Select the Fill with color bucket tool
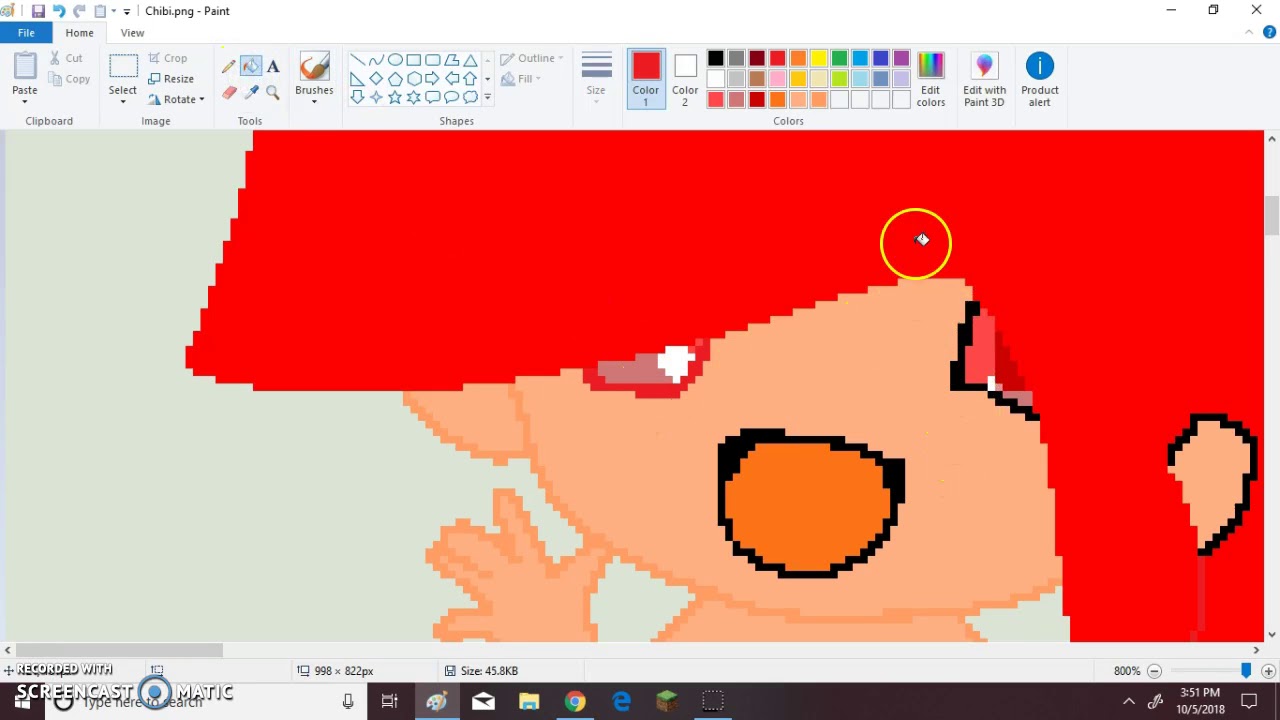 click(250, 66)
